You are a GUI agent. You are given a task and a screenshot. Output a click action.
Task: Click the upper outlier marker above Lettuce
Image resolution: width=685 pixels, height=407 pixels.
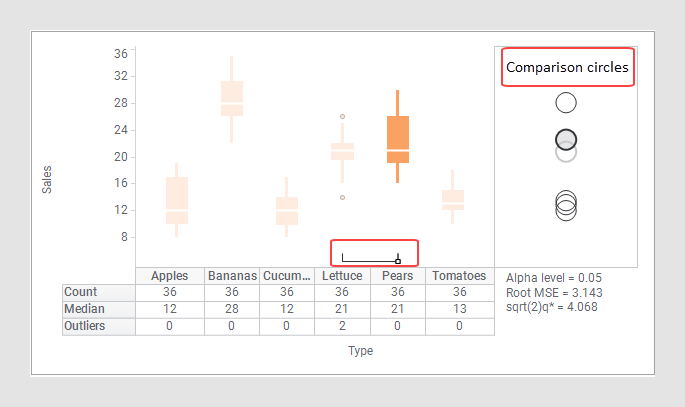(342, 117)
